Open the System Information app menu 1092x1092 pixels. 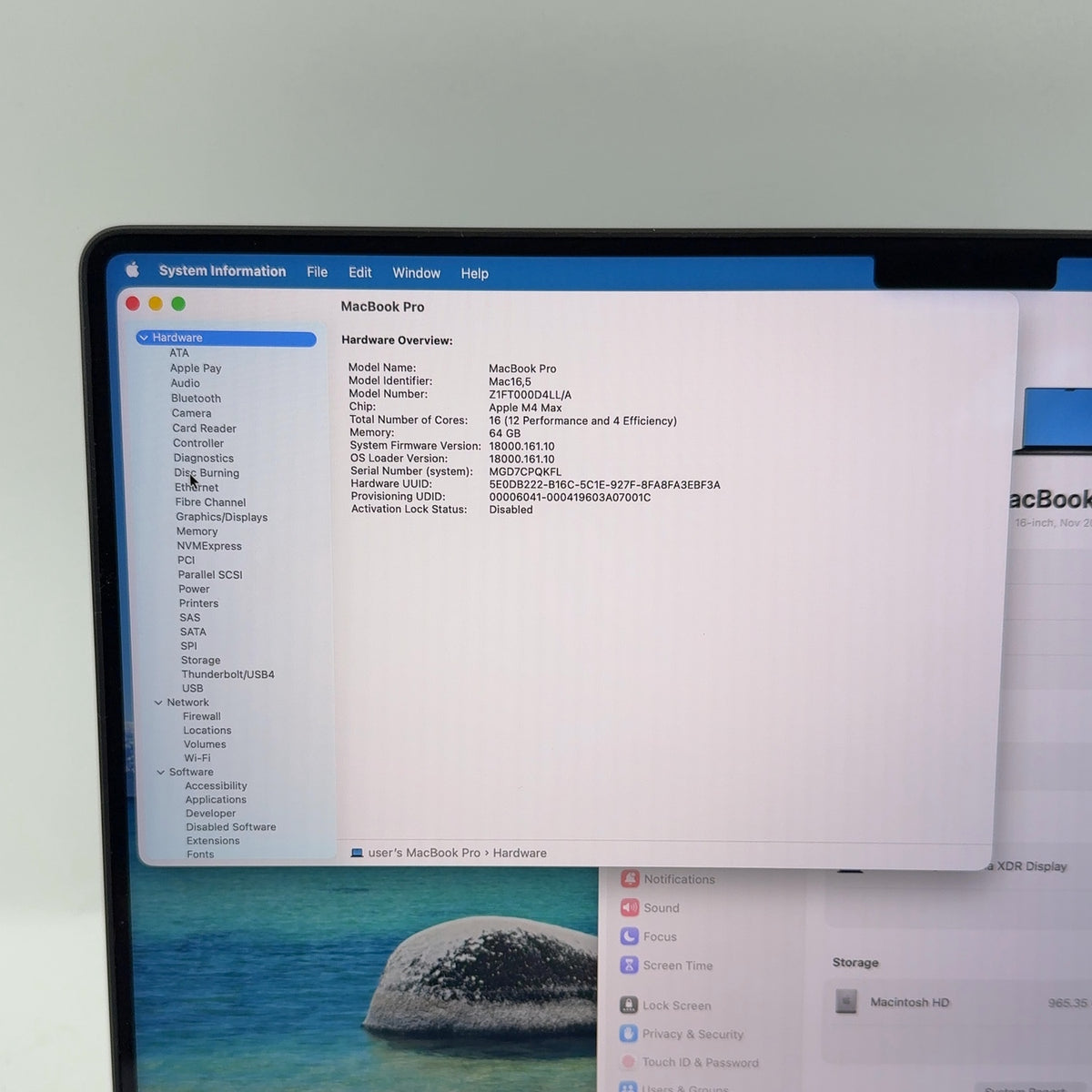pyautogui.click(x=222, y=271)
